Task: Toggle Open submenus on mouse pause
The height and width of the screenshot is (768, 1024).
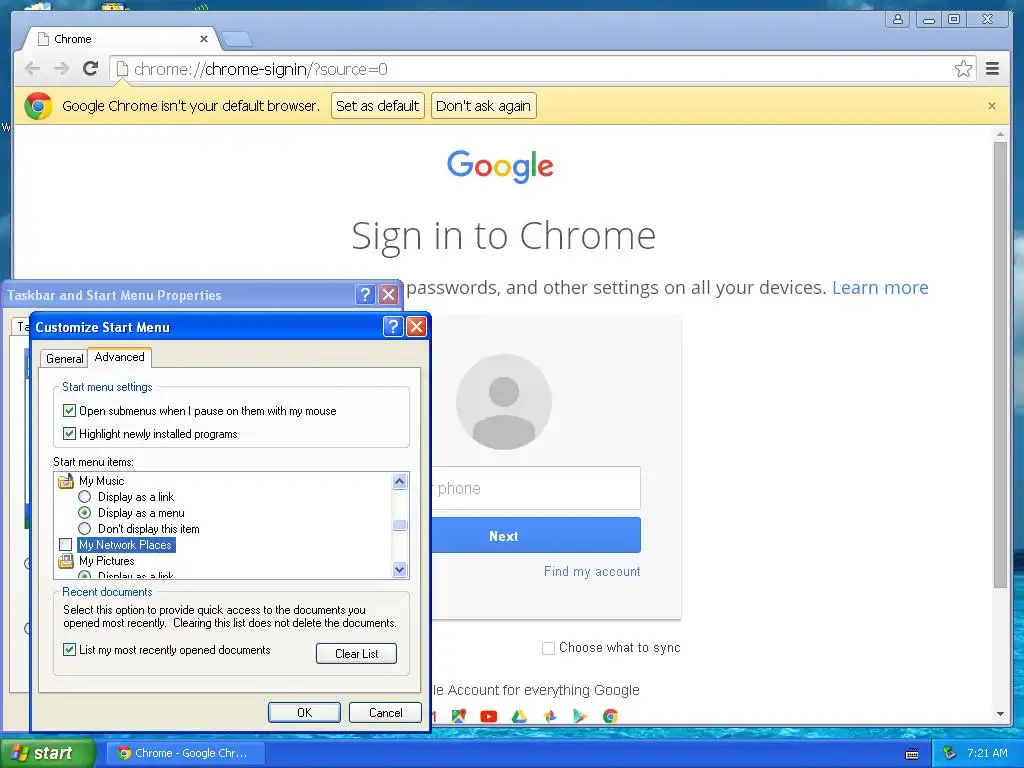Action: 69,411
